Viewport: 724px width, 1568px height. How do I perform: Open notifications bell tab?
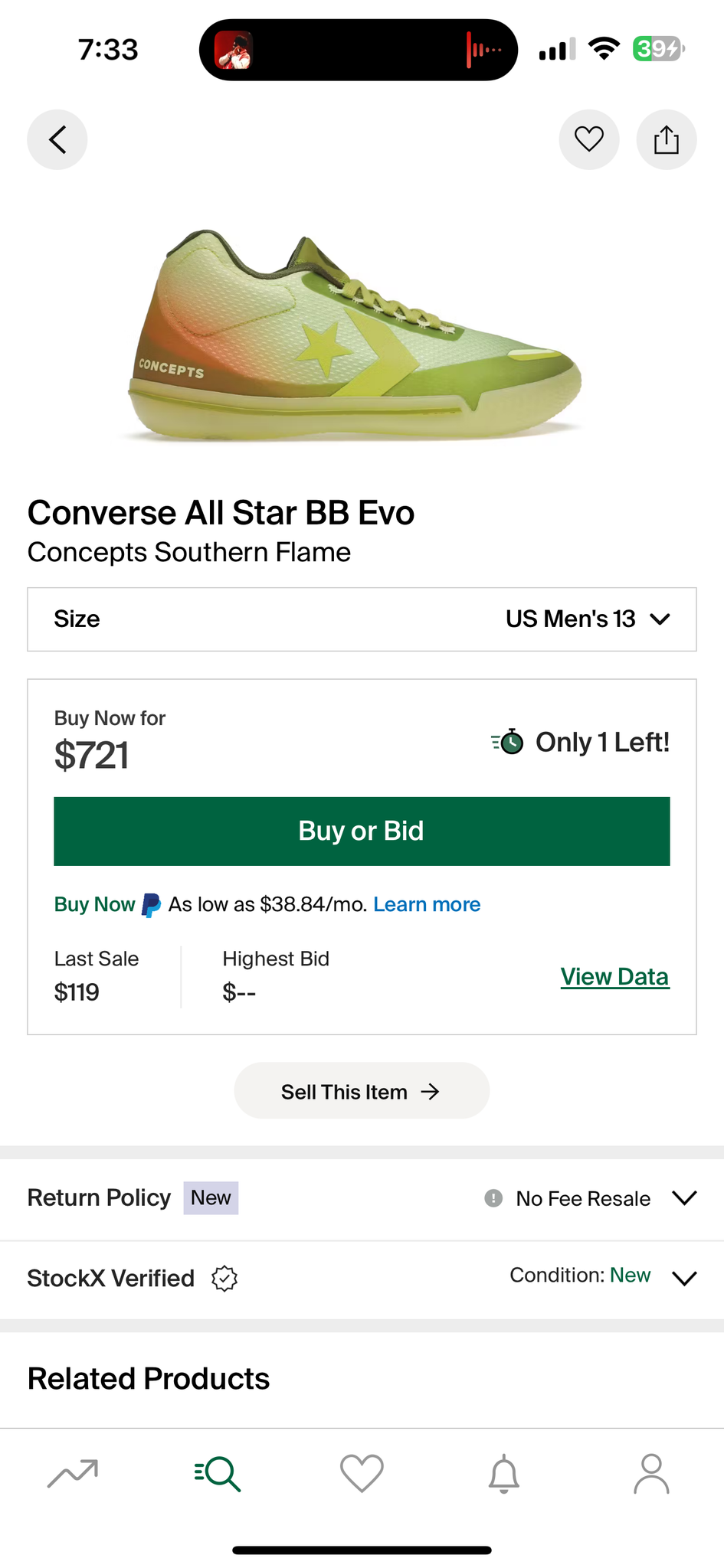504,1473
